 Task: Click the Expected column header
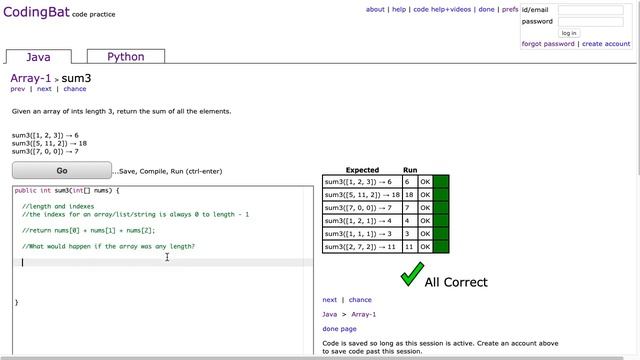pos(362,170)
